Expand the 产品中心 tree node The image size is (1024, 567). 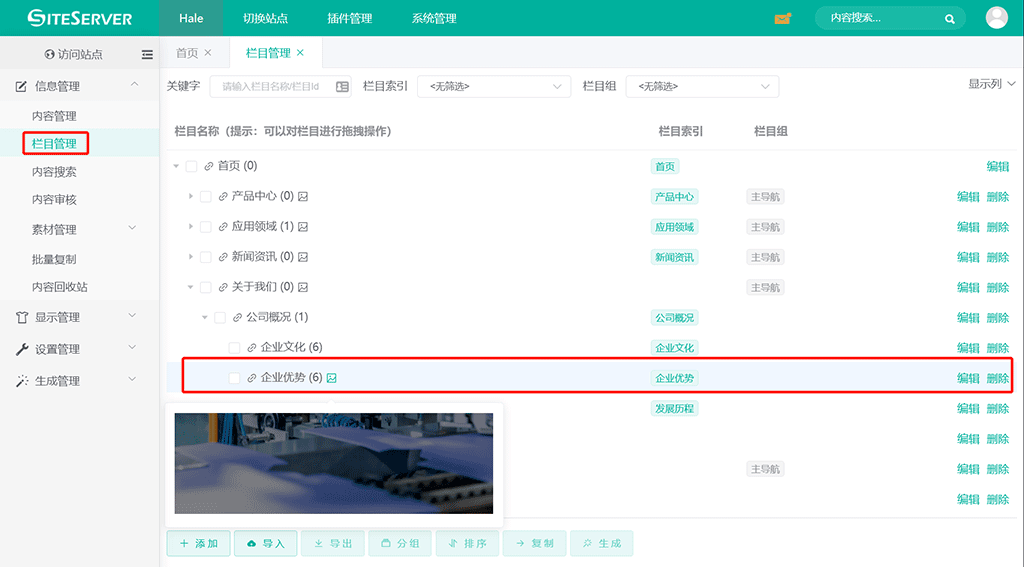(x=191, y=196)
